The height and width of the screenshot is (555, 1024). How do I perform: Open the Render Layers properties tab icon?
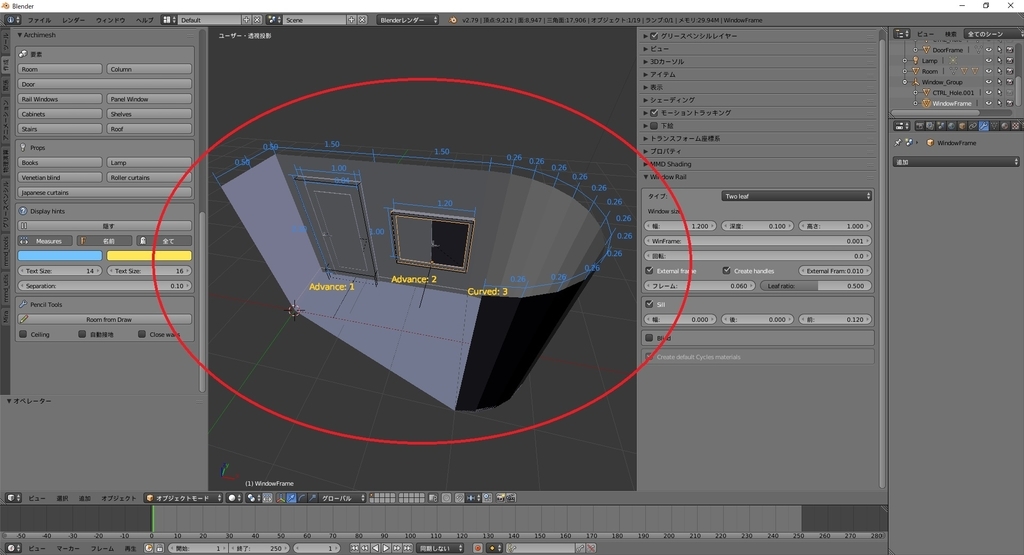click(930, 126)
